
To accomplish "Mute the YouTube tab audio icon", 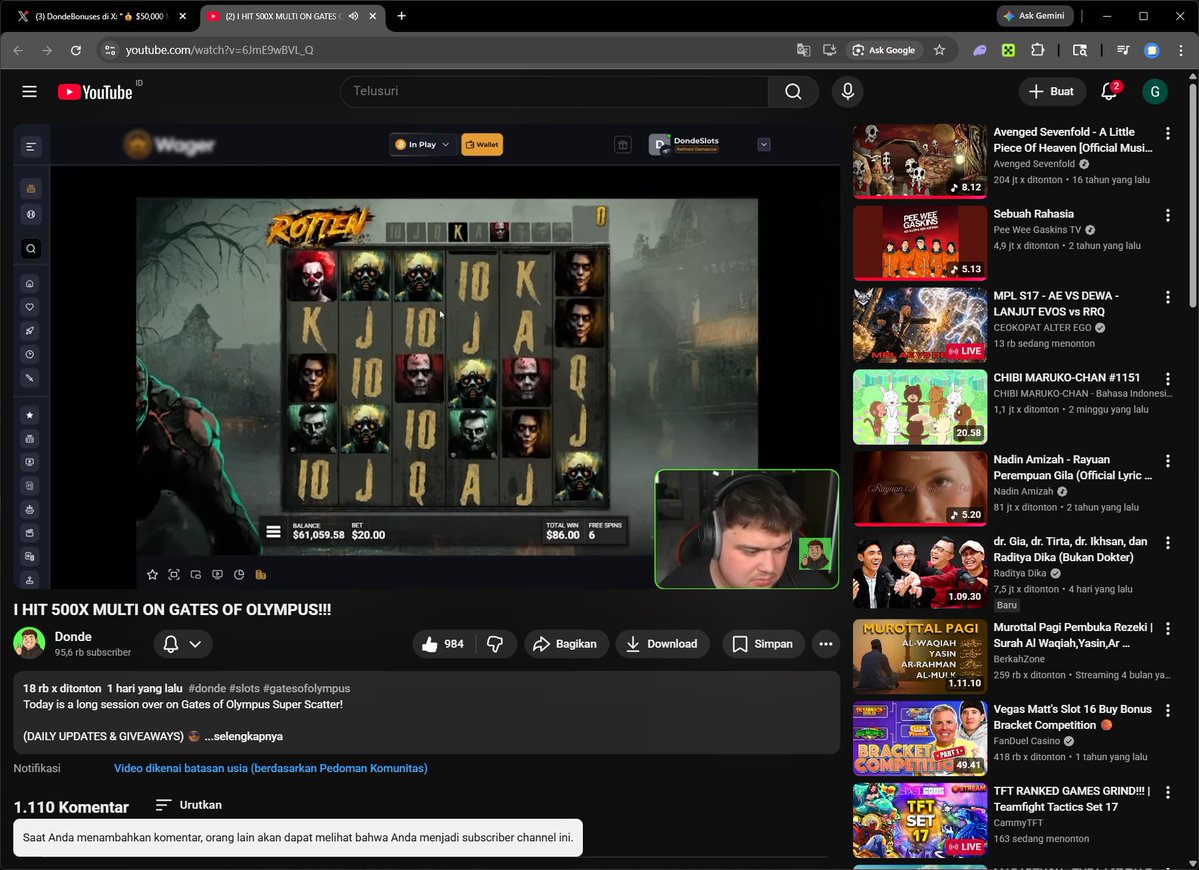I will pos(353,16).
